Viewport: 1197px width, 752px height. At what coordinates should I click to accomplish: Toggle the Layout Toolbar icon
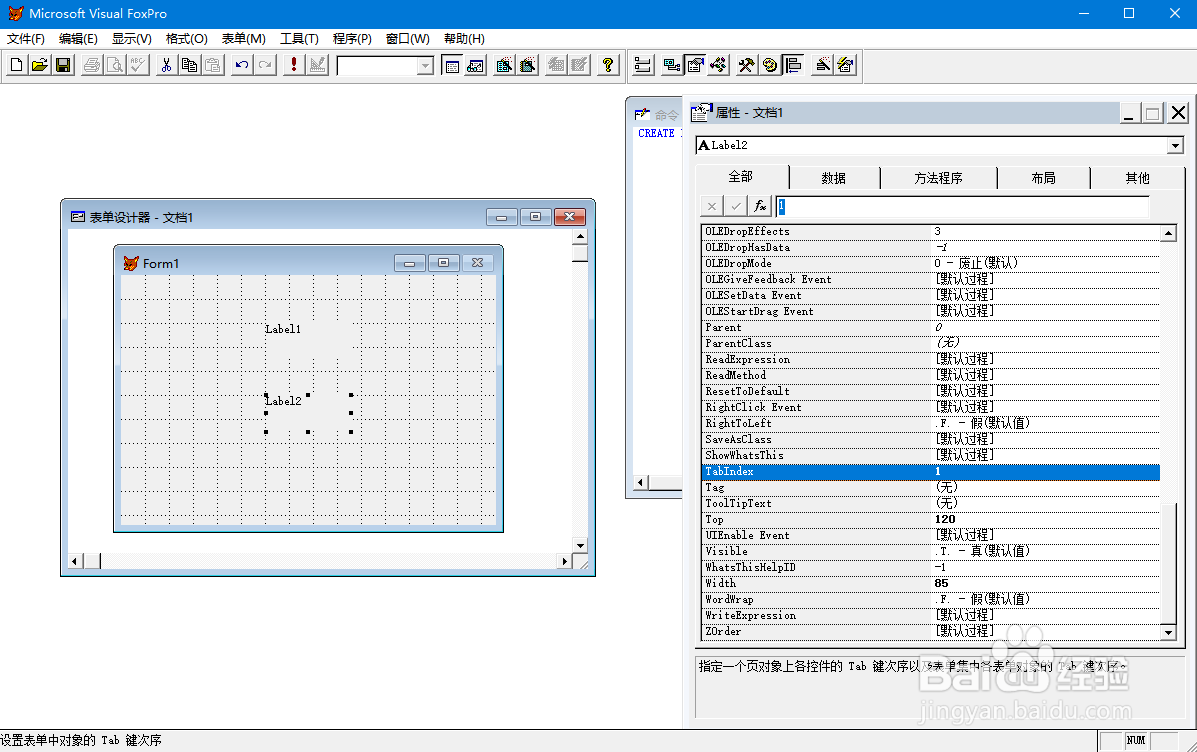(x=794, y=65)
